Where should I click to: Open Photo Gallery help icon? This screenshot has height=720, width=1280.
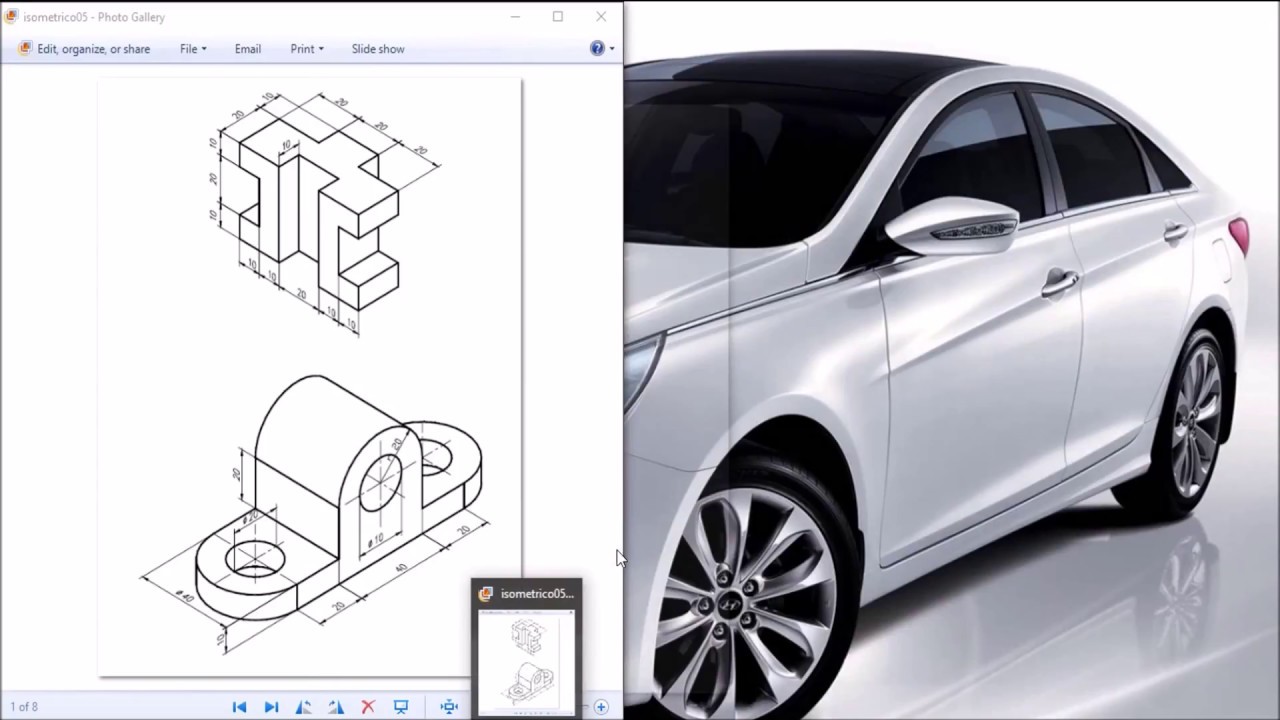click(x=597, y=48)
